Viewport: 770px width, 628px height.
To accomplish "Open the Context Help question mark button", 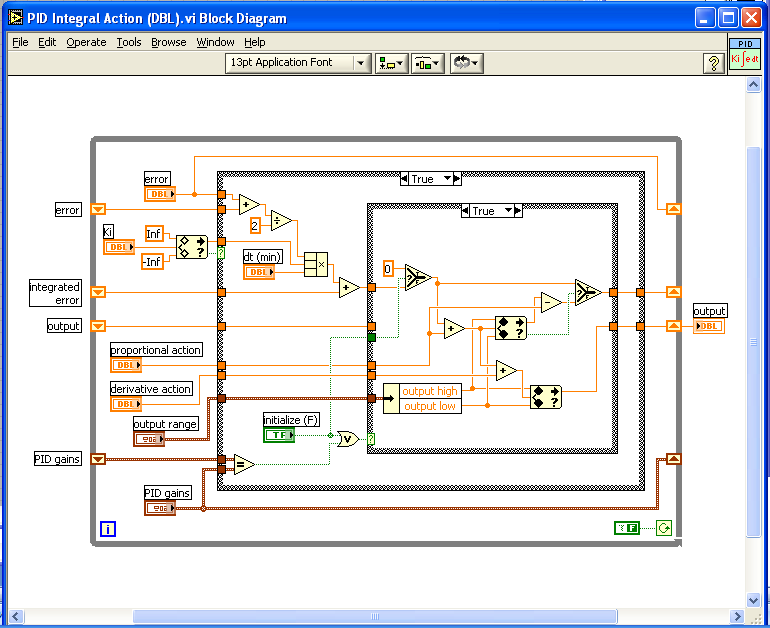I will click(714, 64).
